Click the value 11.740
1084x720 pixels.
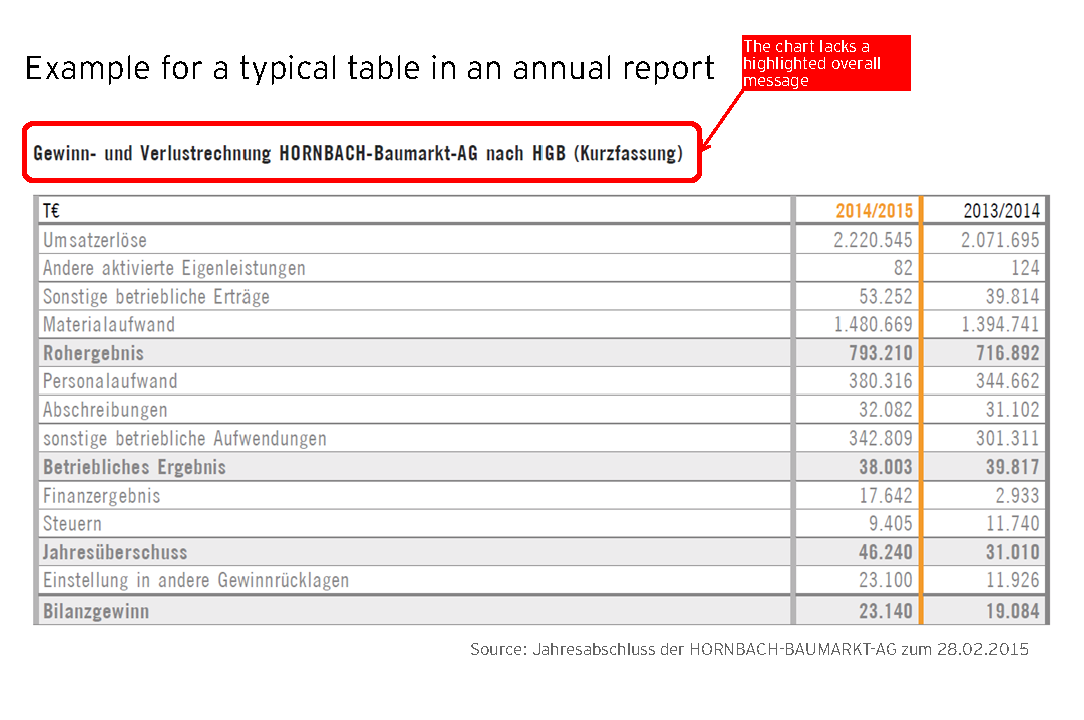1013,524
